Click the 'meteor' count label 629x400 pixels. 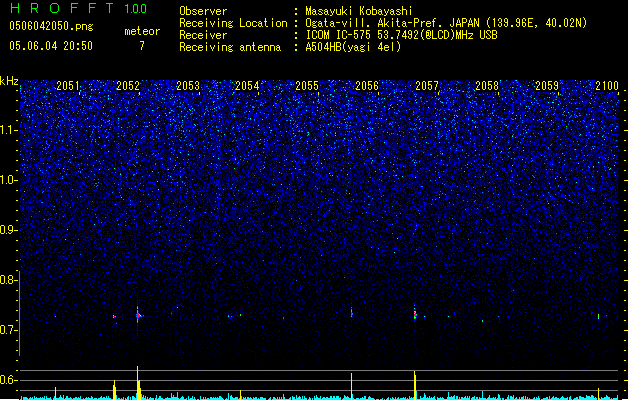click(x=142, y=31)
